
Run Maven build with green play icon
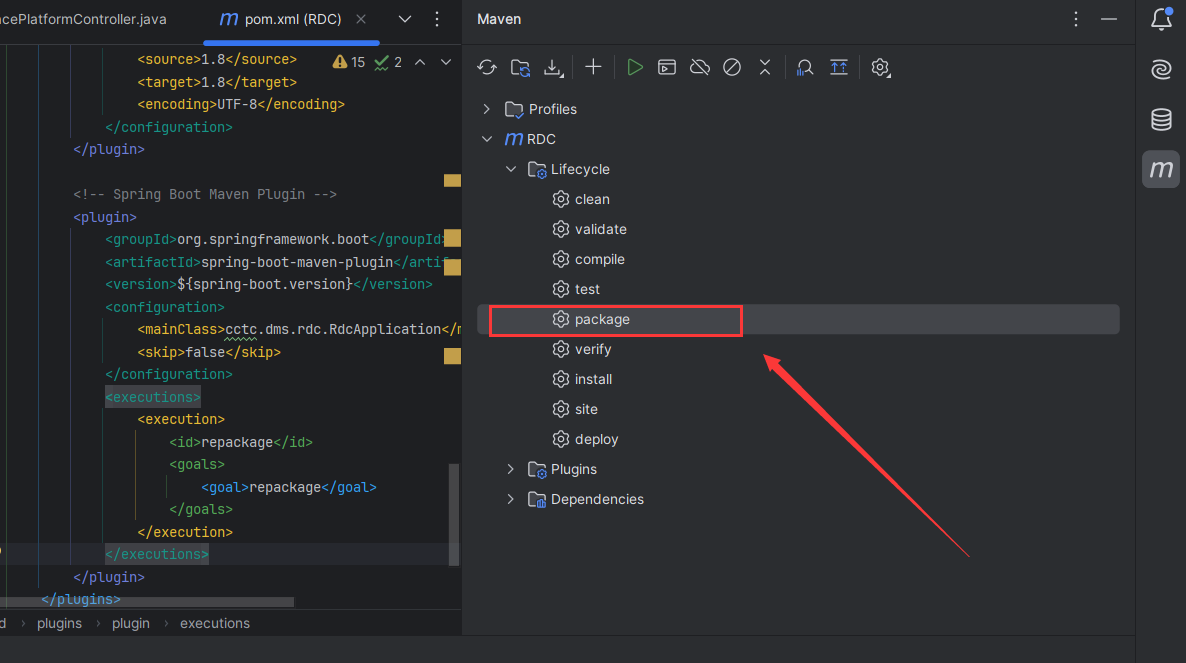pyautogui.click(x=634, y=67)
